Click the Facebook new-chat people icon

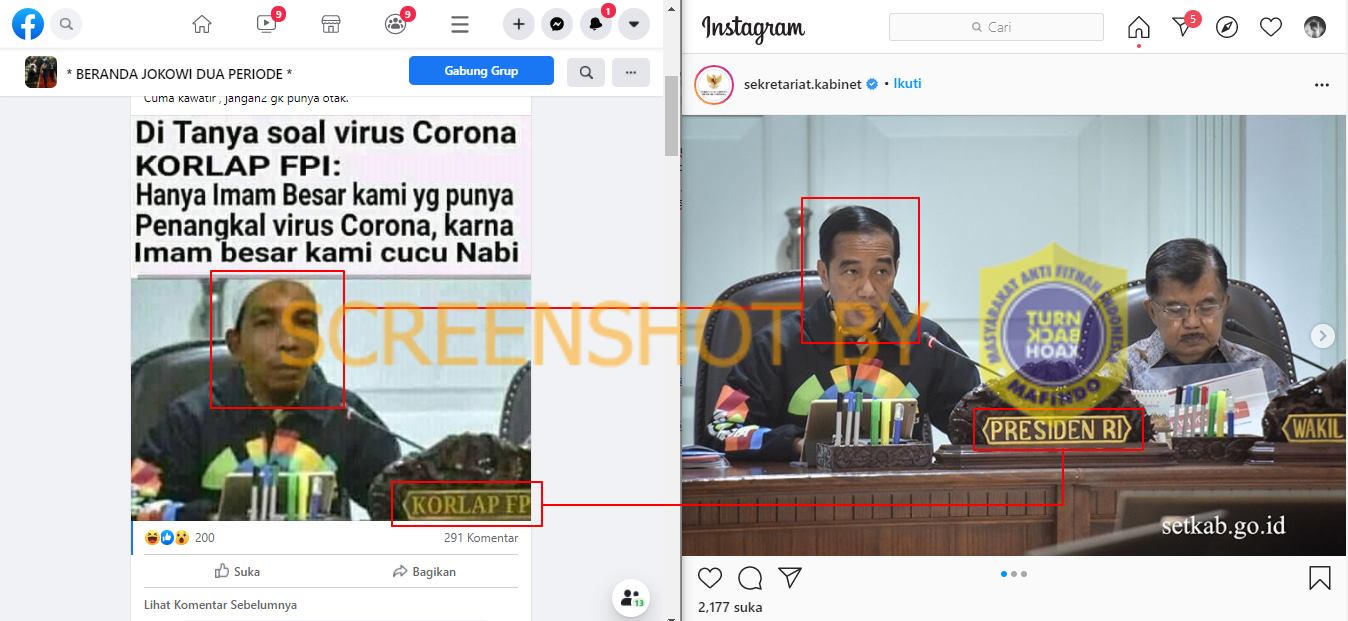631,599
